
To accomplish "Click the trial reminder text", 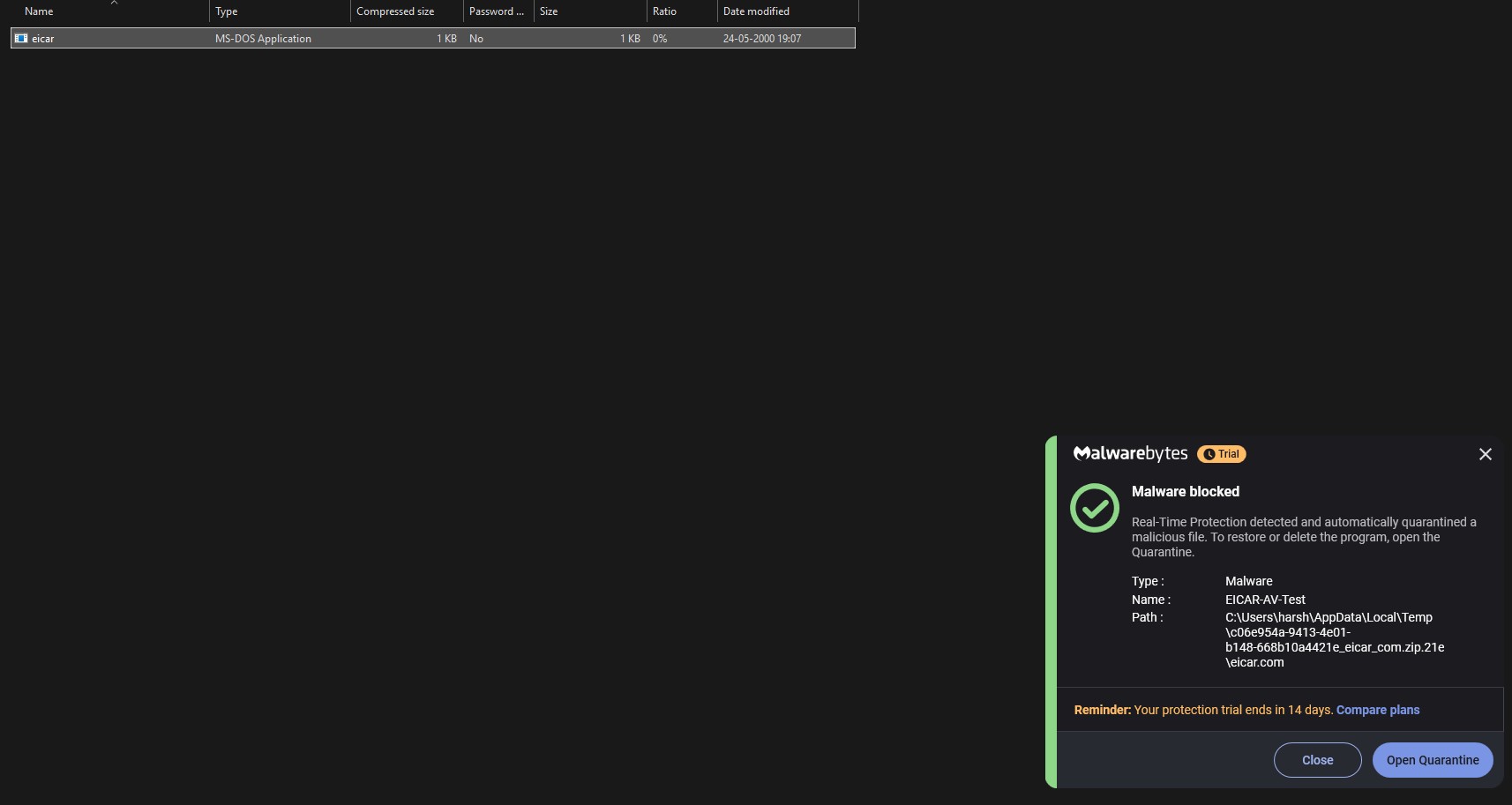I will 1203,710.
